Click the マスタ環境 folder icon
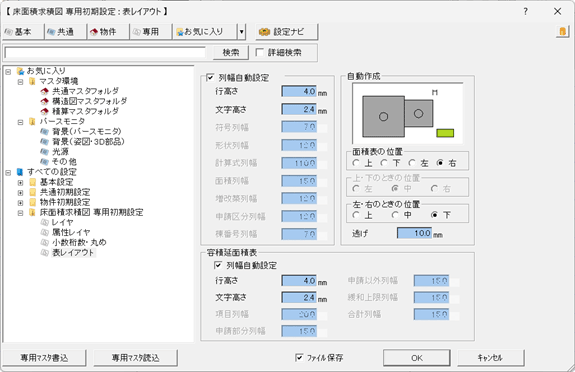 point(32,81)
